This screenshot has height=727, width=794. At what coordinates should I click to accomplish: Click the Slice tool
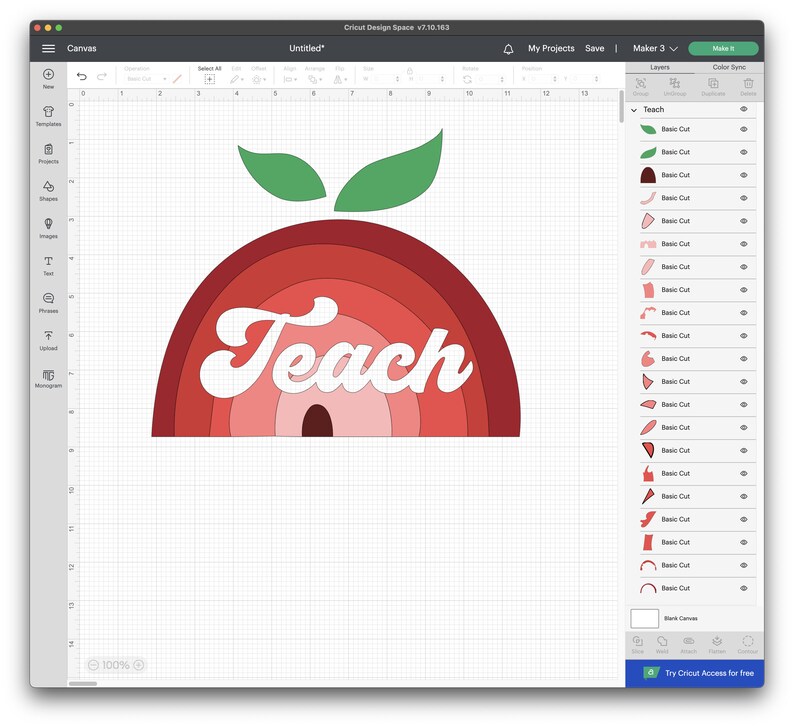638,644
